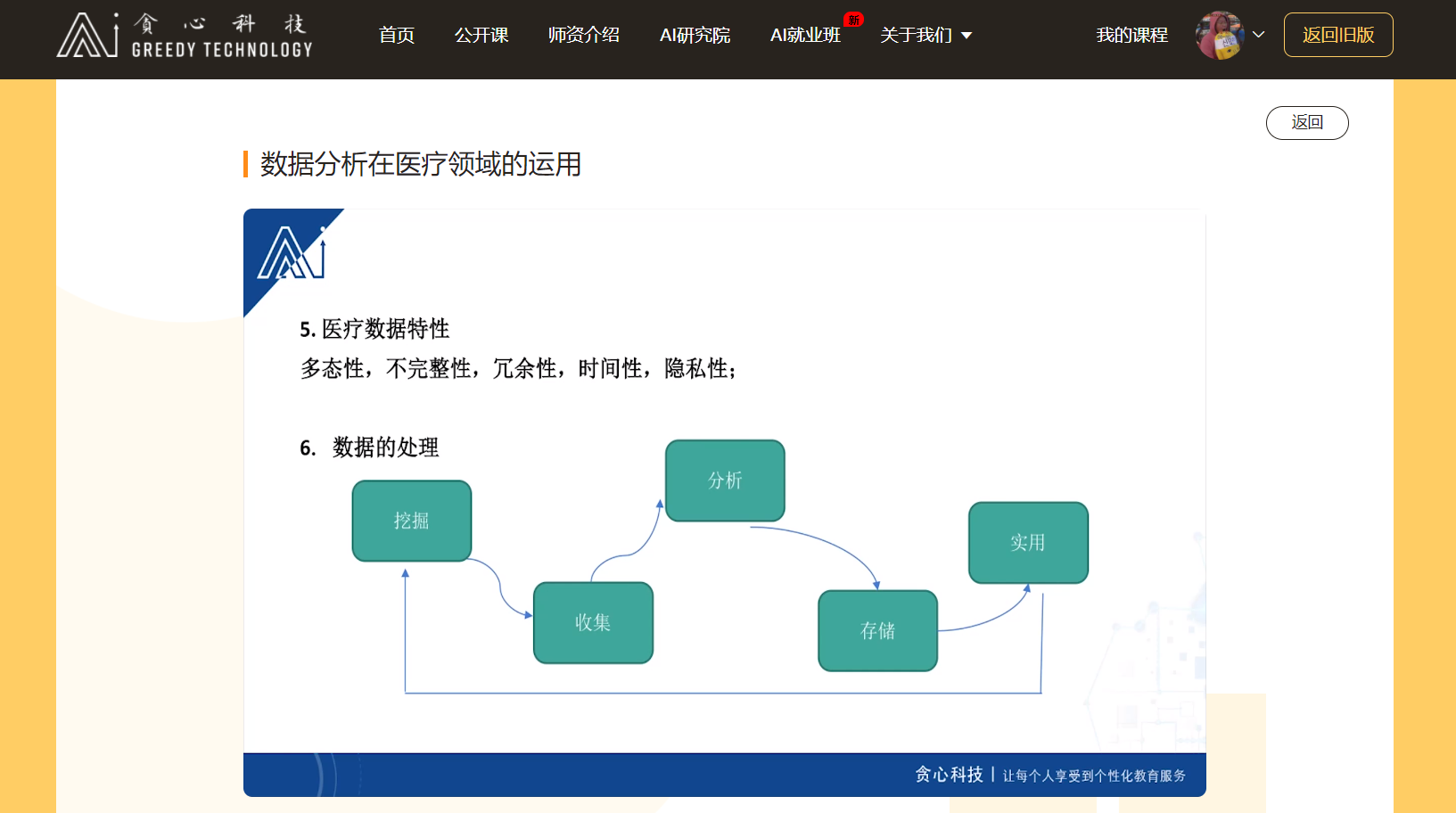Screen dimensions: 1456x813
Task: Open 我的课程 link
Action: pyautogui.click(x=1131, y=35)
